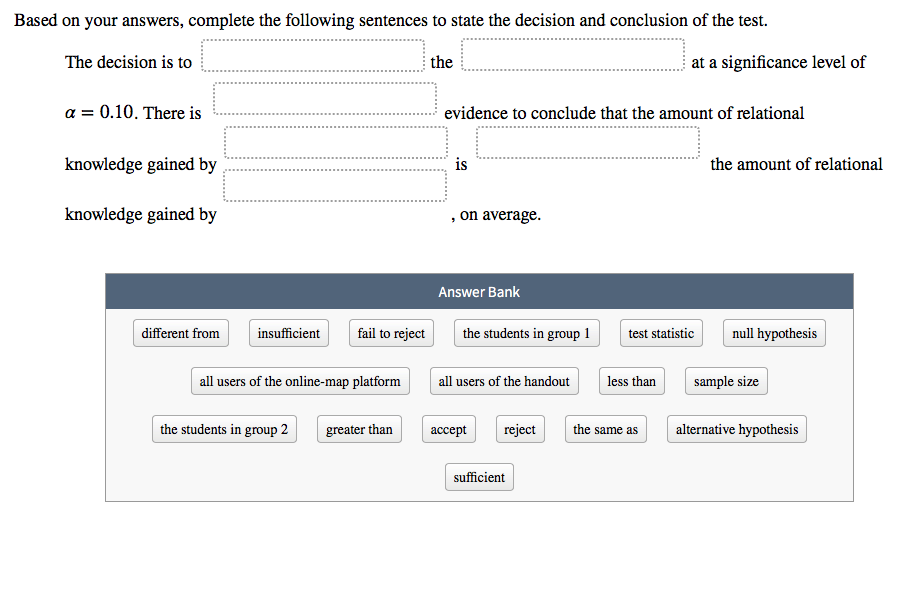Select the 'reject' answer tile
920x594 pixels.
(520, 430)
